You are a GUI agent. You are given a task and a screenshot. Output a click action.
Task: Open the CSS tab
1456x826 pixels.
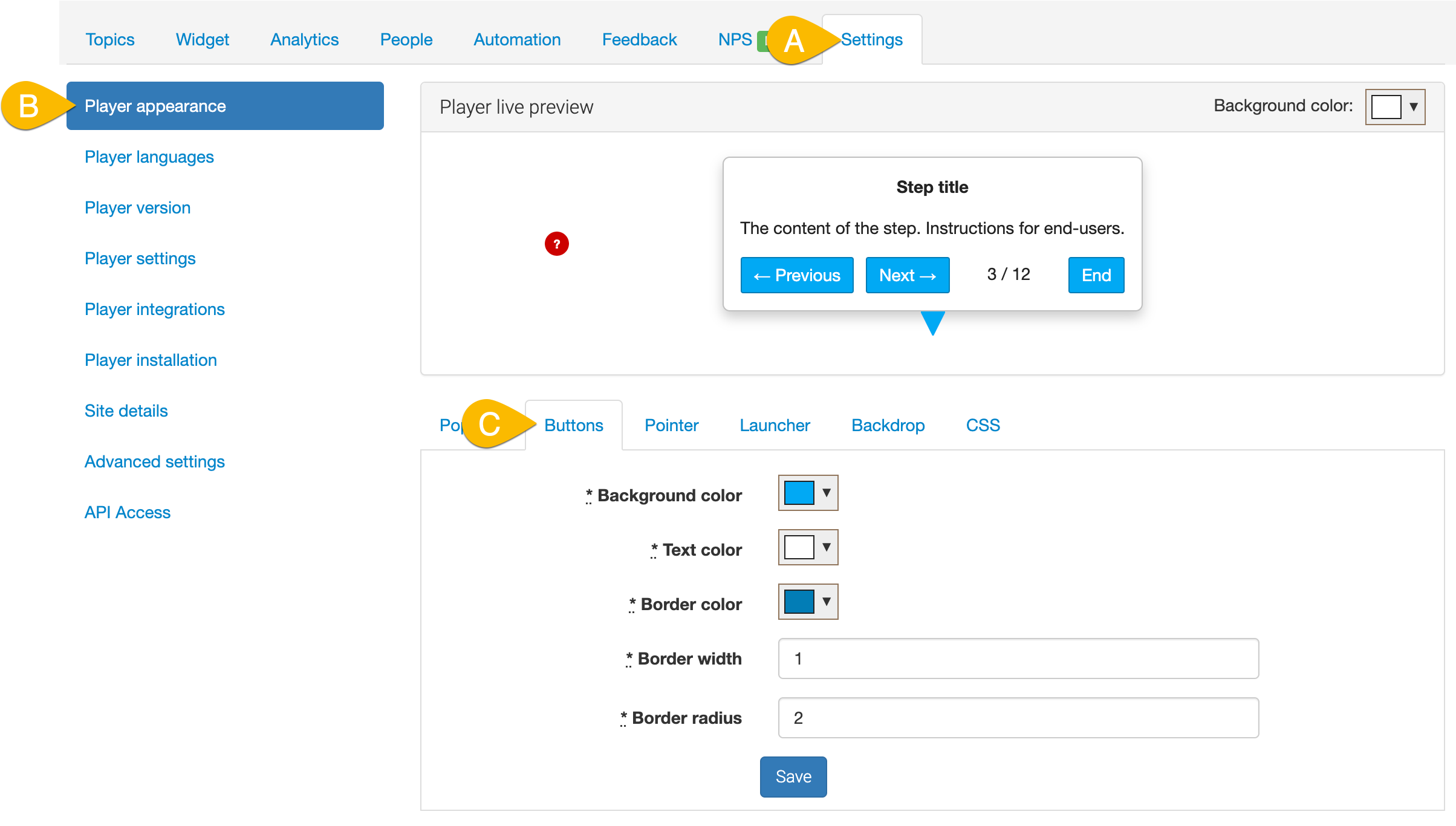(x=983, y=425)
